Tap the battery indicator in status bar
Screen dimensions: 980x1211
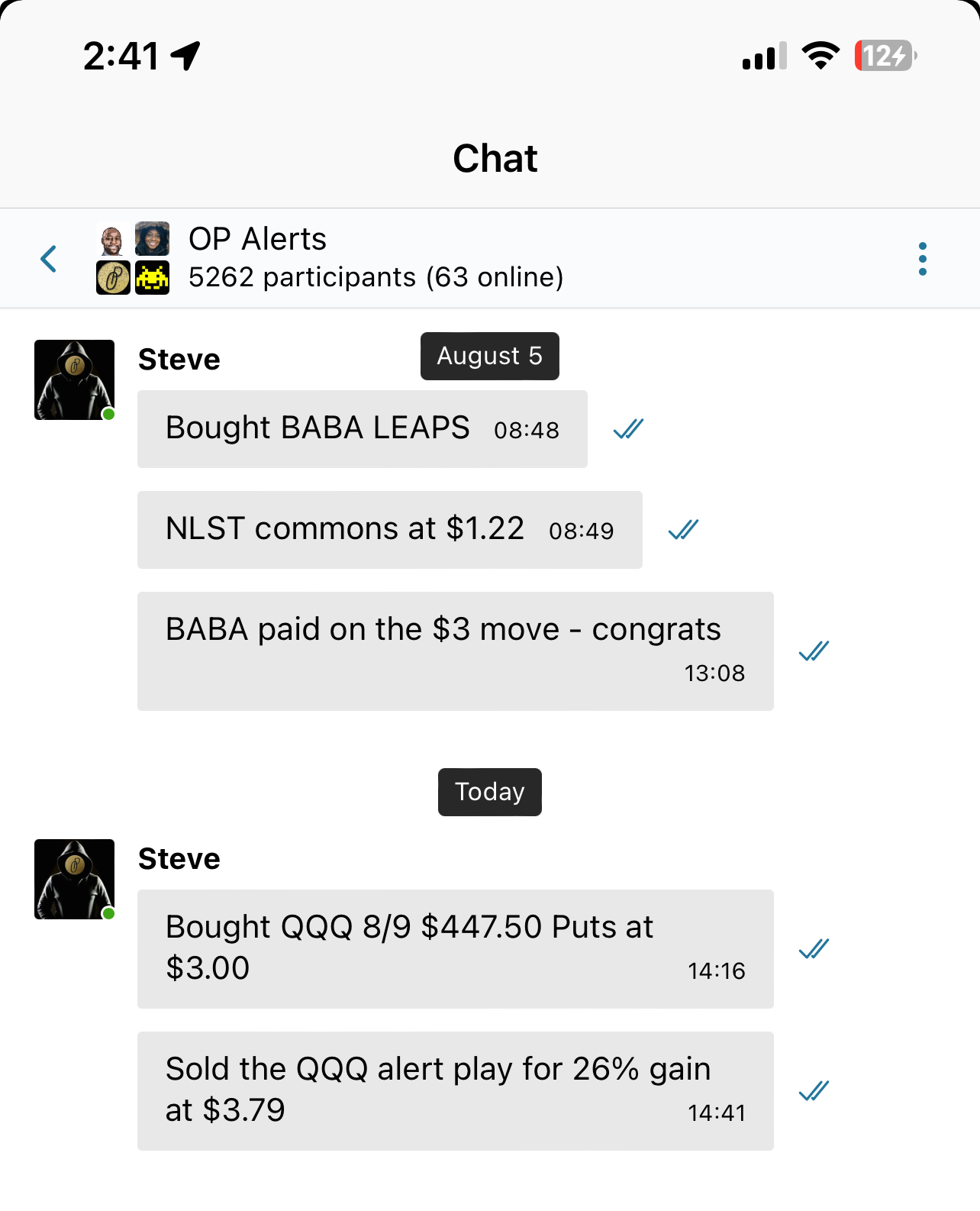click(885, 56)
